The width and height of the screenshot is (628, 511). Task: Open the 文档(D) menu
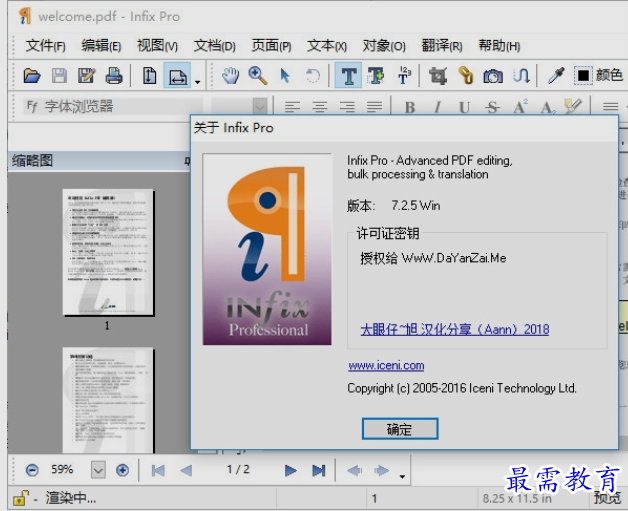pyautogui.click(x=215, y=46)
